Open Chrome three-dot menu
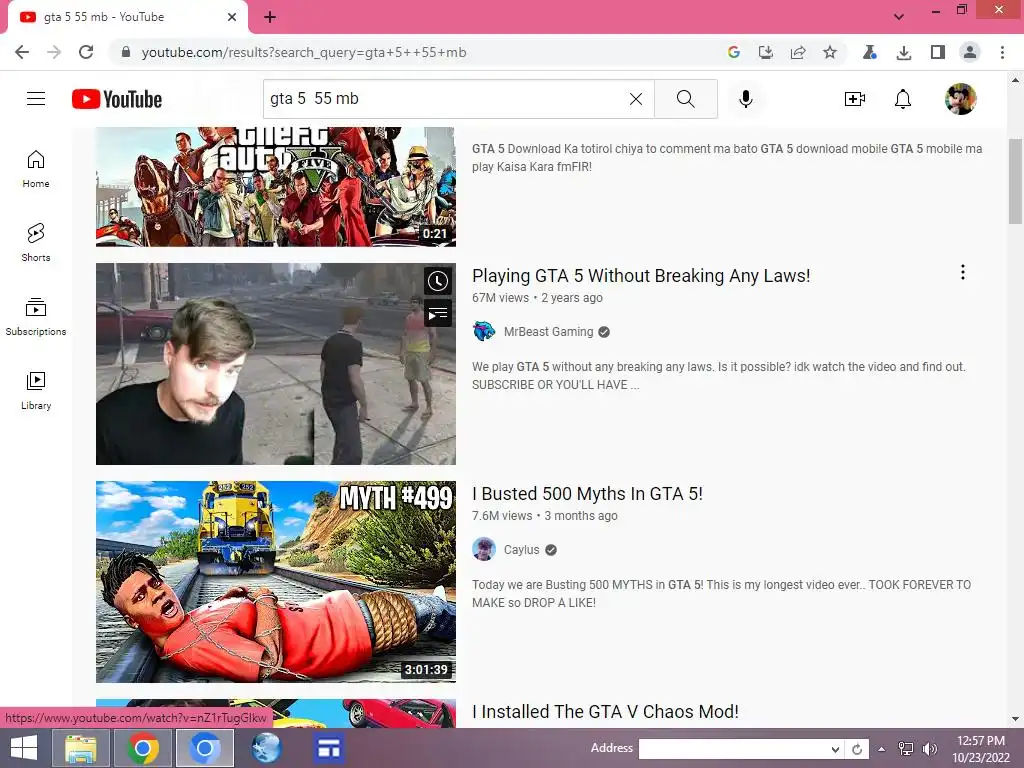Image resolution: width=1024 pixels, height=768 pixels. click(1002, 52)
